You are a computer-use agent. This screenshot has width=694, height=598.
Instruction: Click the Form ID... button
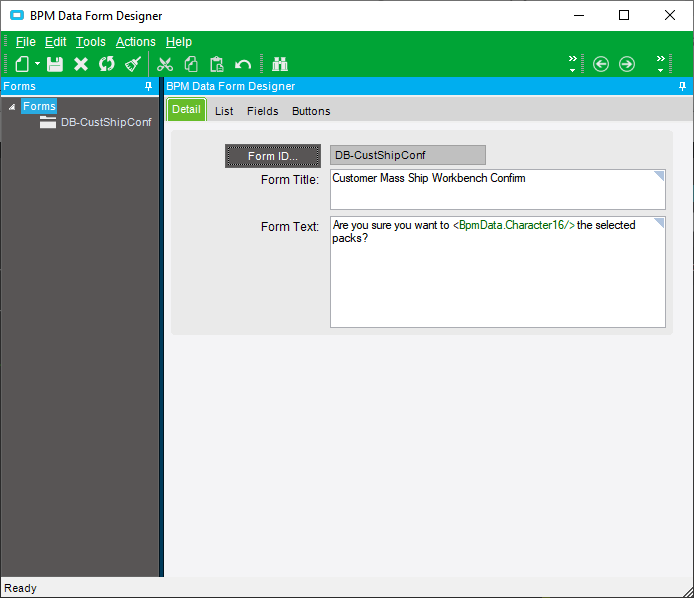pos(273,156)
